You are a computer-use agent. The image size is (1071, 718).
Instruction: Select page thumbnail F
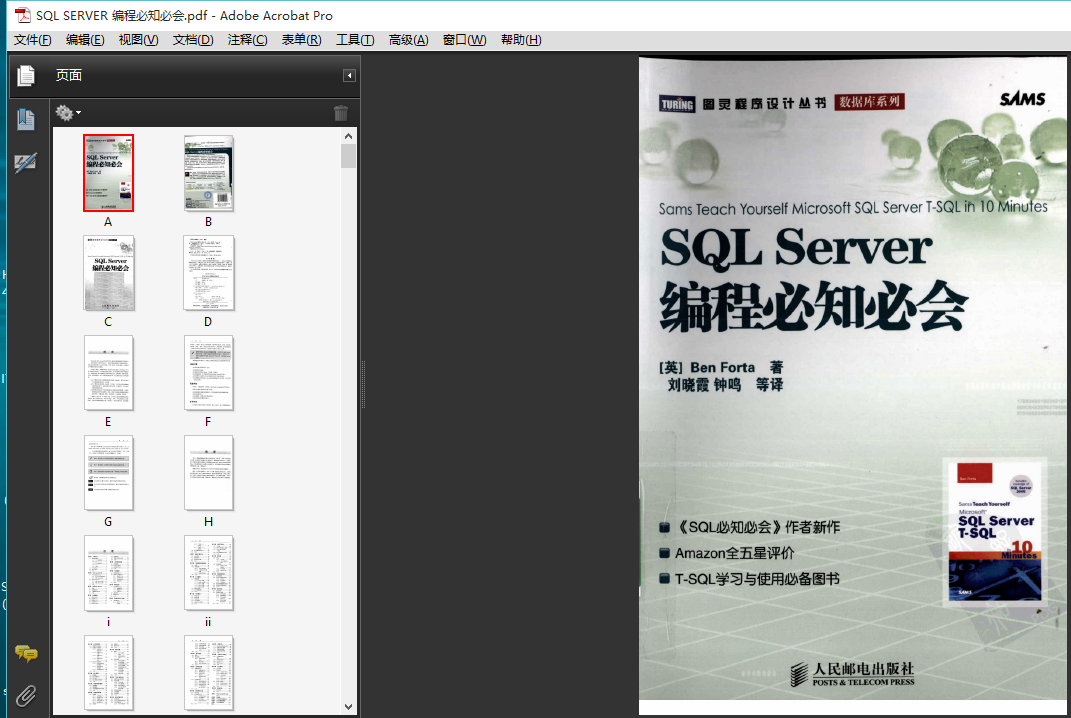(x=208, y=373)
